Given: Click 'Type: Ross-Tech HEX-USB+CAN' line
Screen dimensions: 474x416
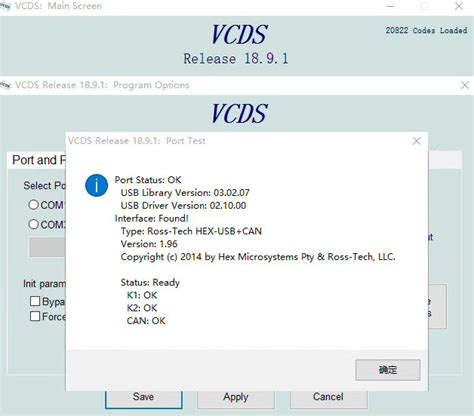Looking at the screenshot, I should (191, 231).
